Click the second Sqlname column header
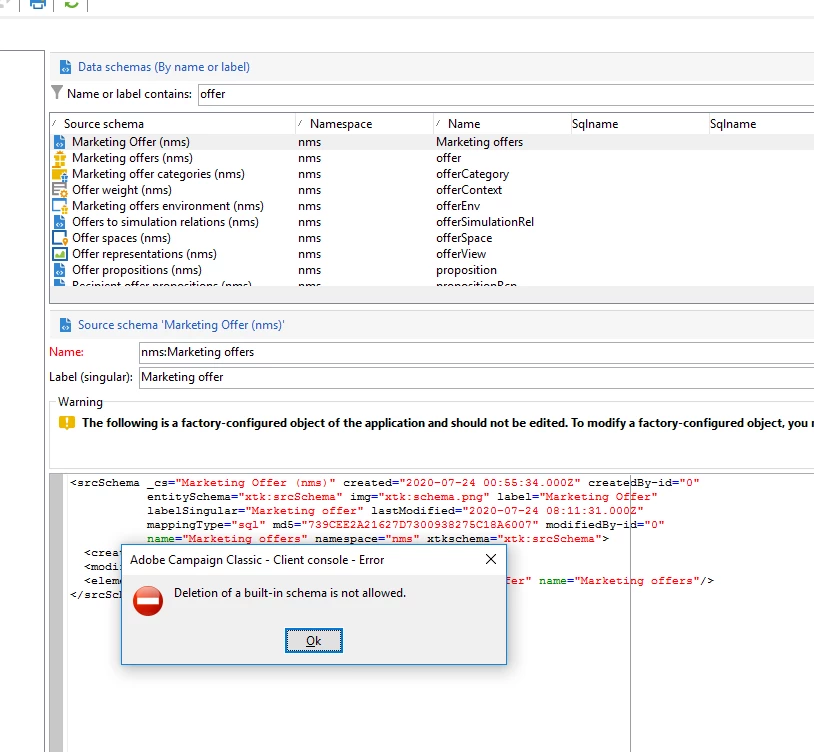The height and width of the screenshot is (752, 814). (761, 124)
